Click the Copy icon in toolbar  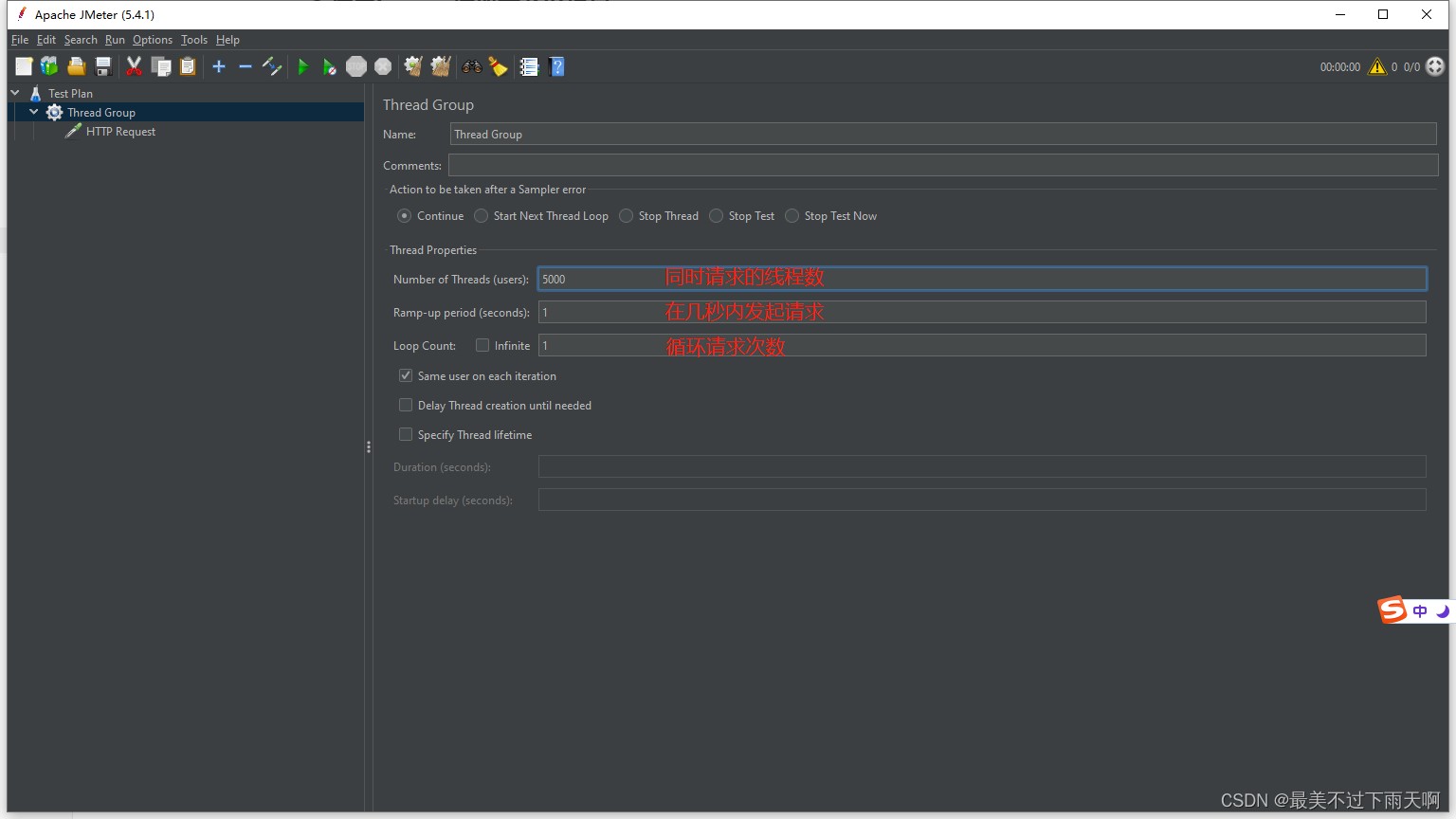point(161,66)
